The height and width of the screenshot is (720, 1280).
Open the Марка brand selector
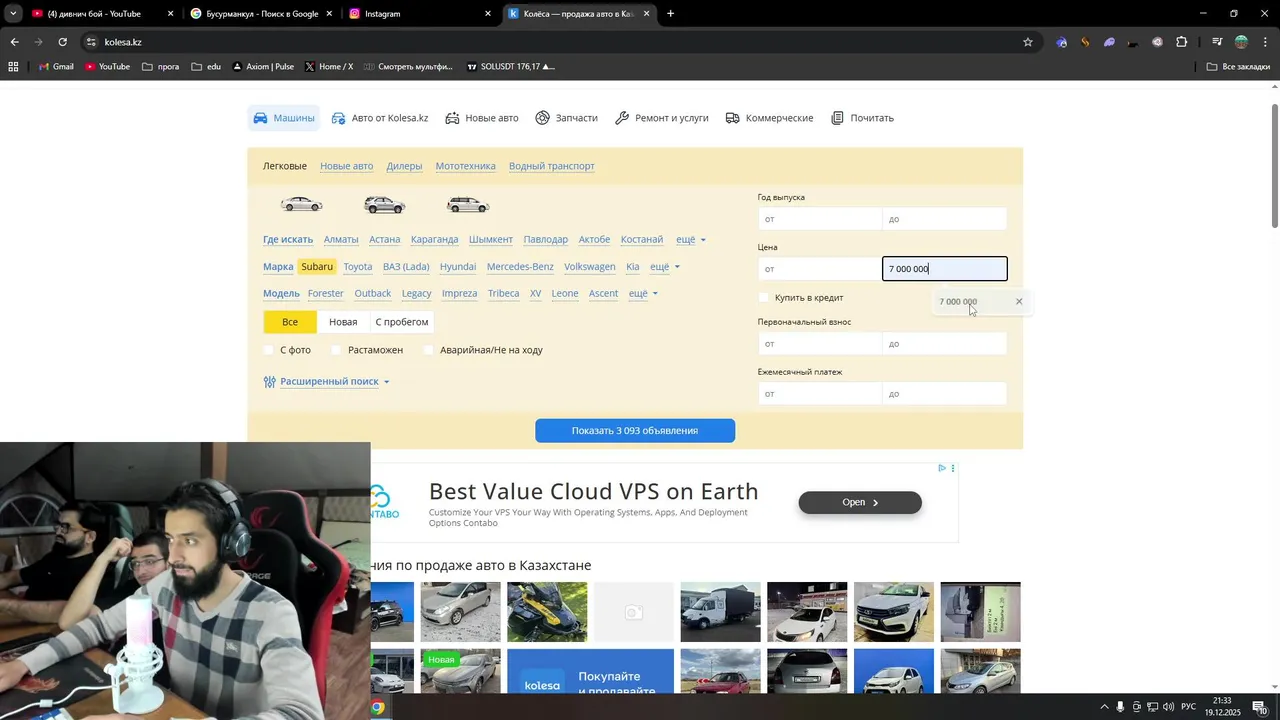278,267
